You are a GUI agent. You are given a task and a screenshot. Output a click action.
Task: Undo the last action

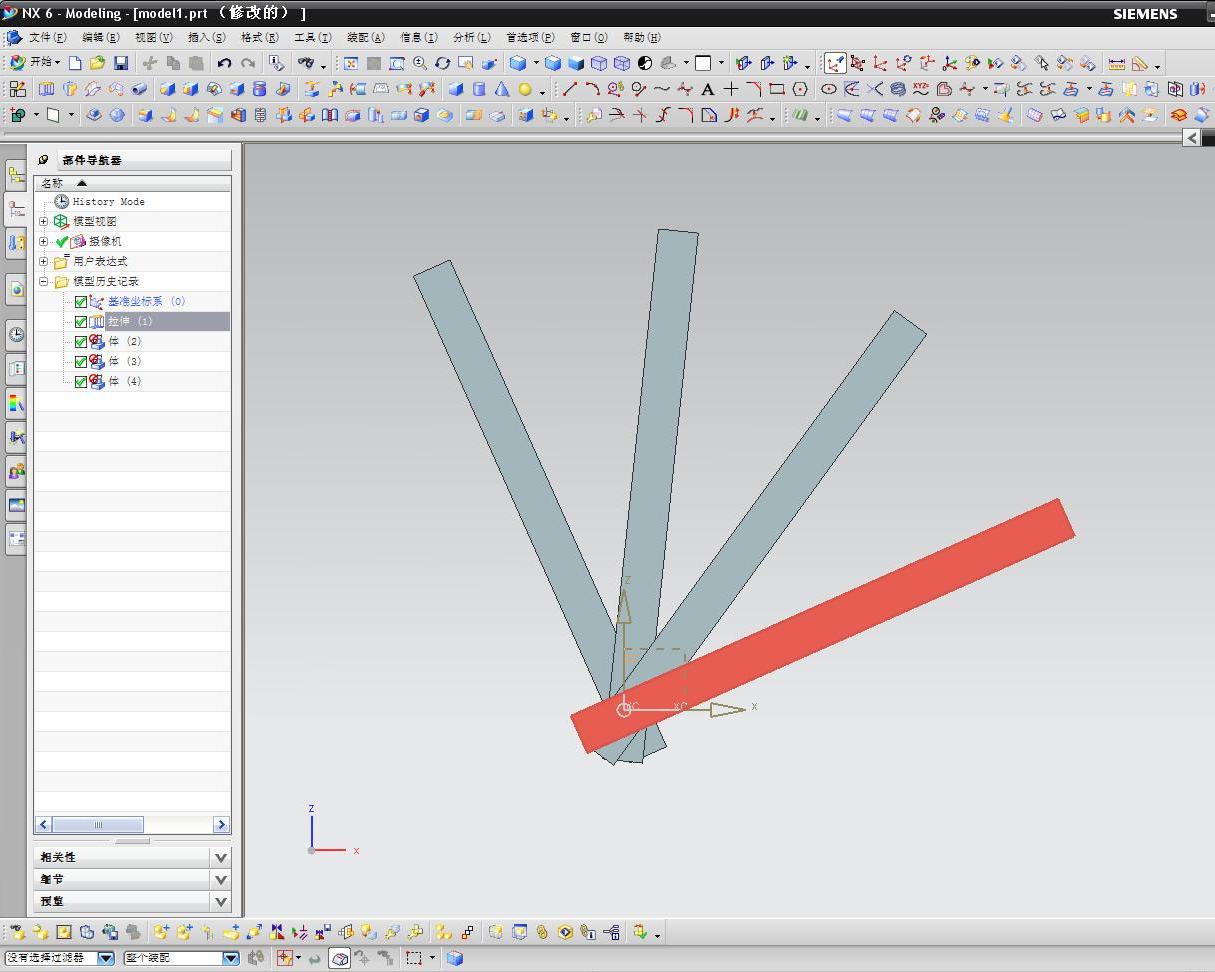225,63
